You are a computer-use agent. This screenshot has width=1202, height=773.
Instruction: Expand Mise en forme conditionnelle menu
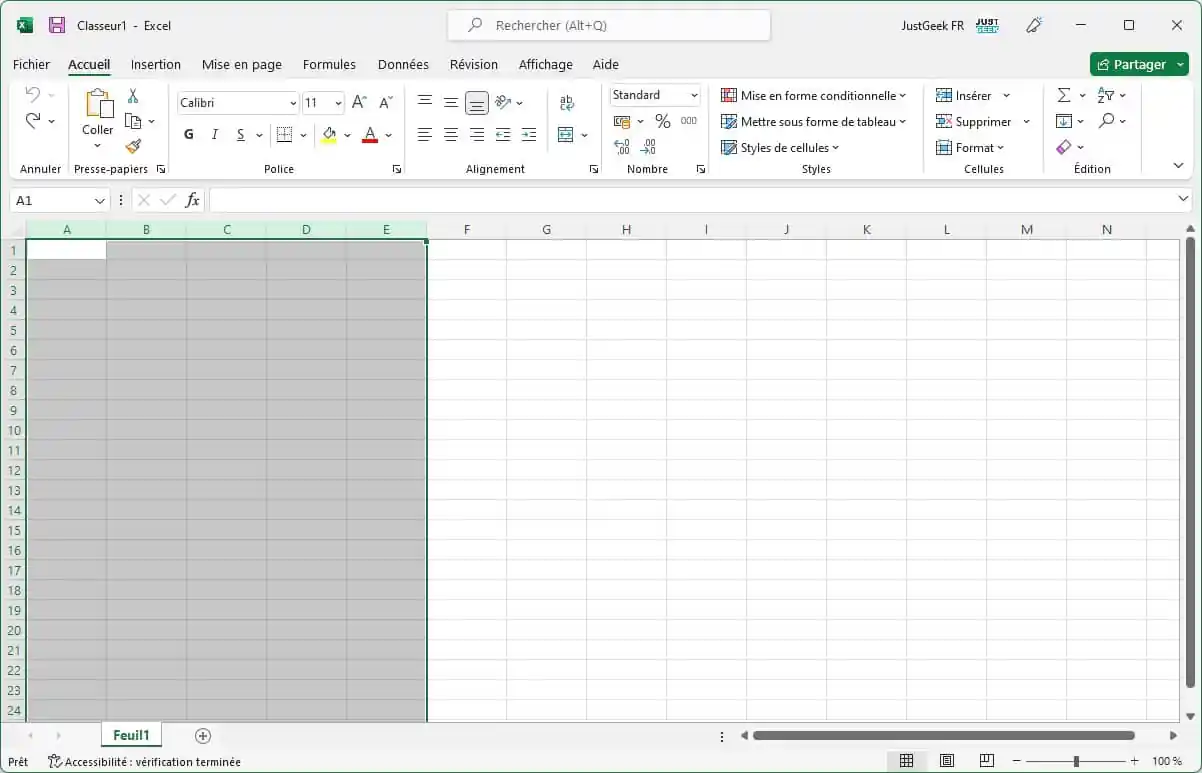tap(813, 95)
